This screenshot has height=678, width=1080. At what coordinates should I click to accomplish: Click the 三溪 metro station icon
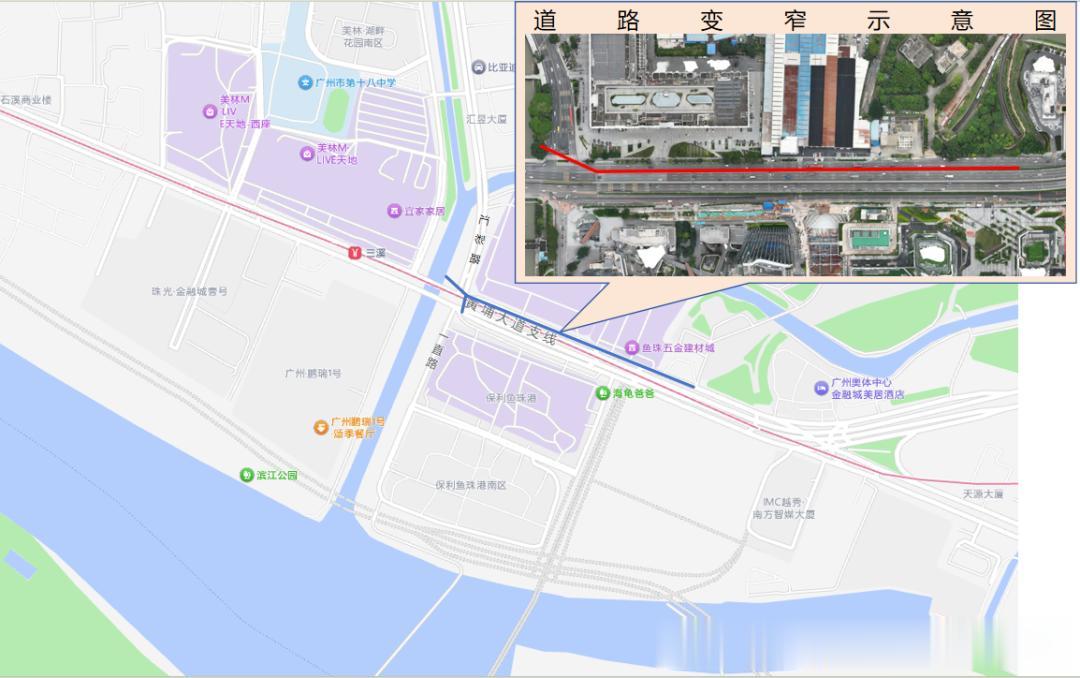pyautogui.click(x=355, y=253)
